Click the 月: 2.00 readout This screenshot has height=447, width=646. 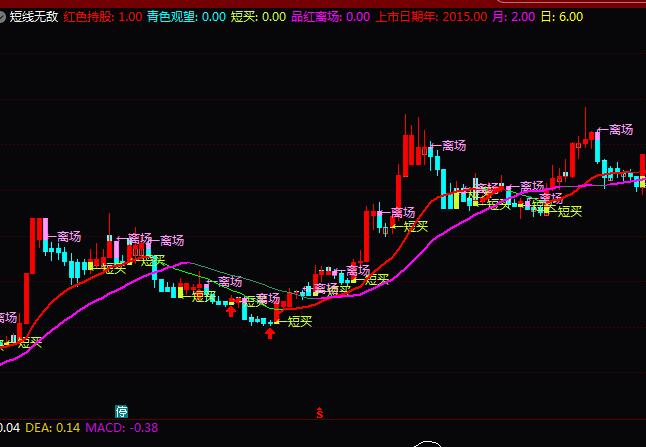(x=518, y=17)
